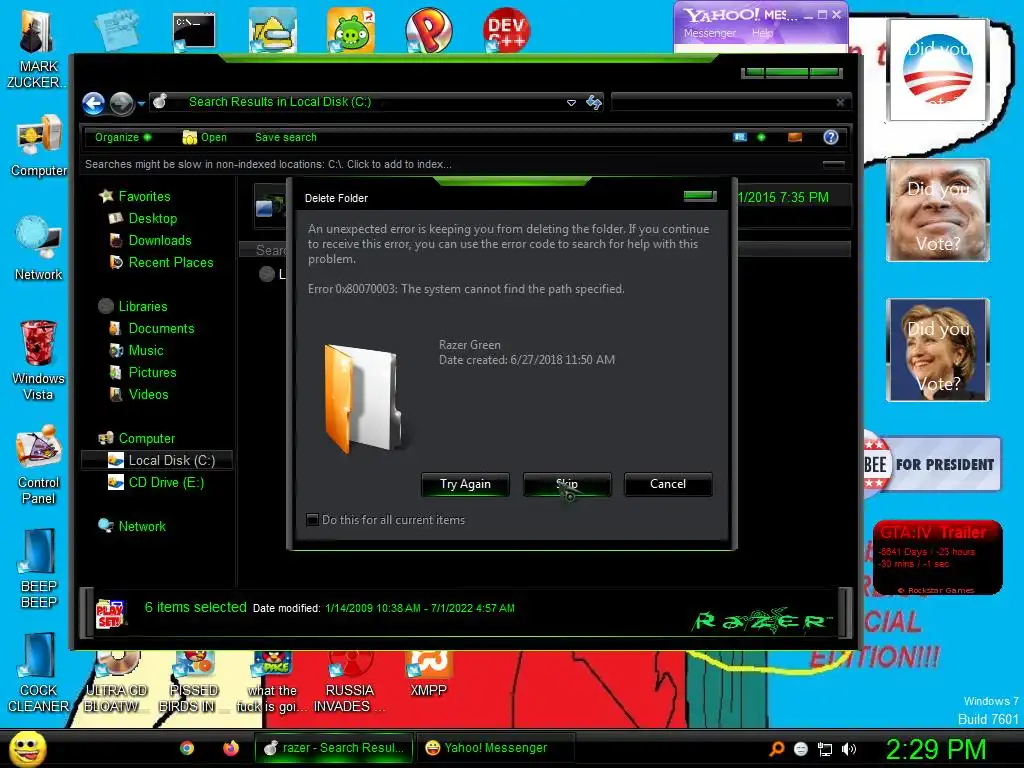Switch to Yahoo! Messenger taskbar button

(496, 748)
